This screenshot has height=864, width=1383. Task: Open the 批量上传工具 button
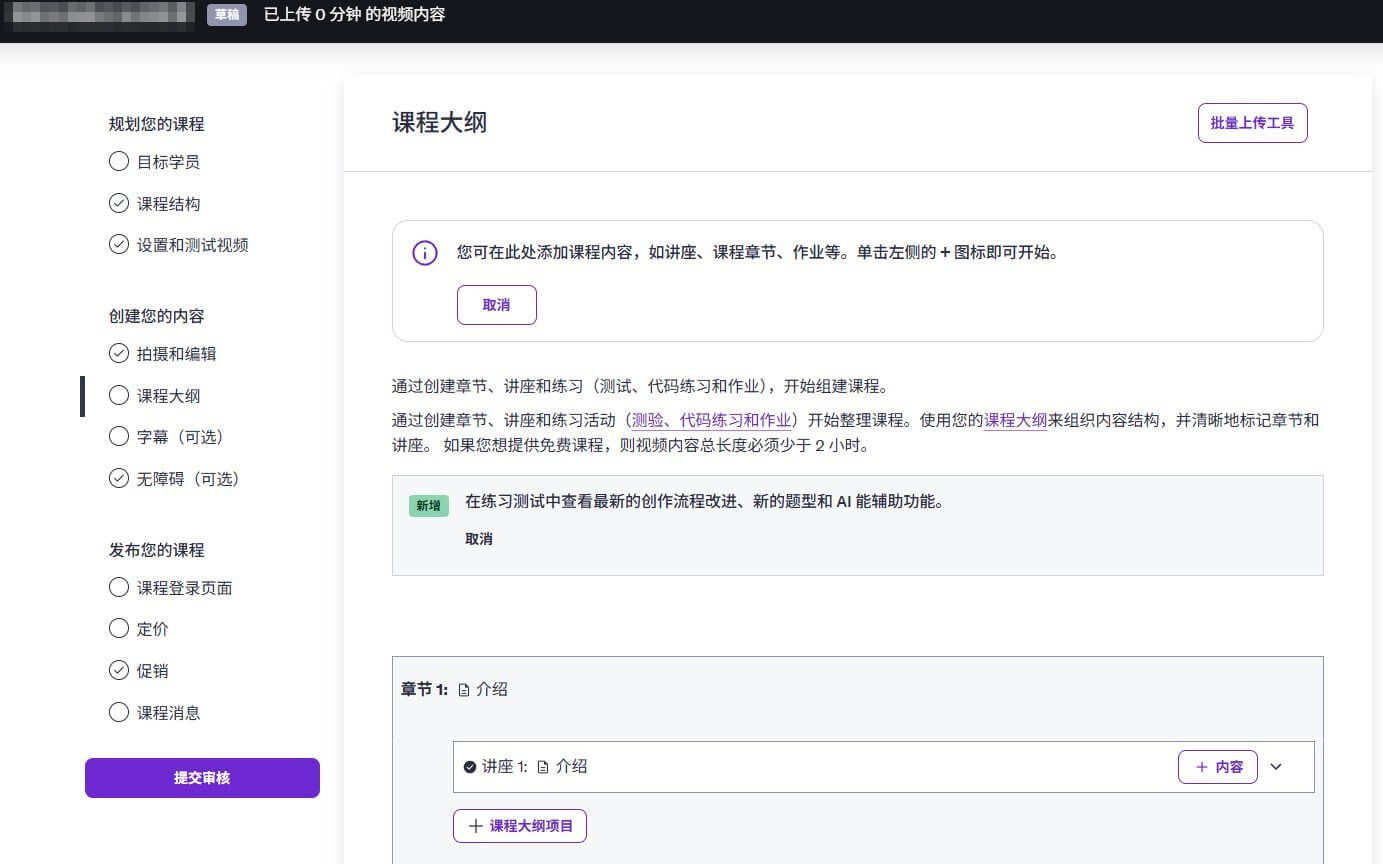pos(1252,123)
